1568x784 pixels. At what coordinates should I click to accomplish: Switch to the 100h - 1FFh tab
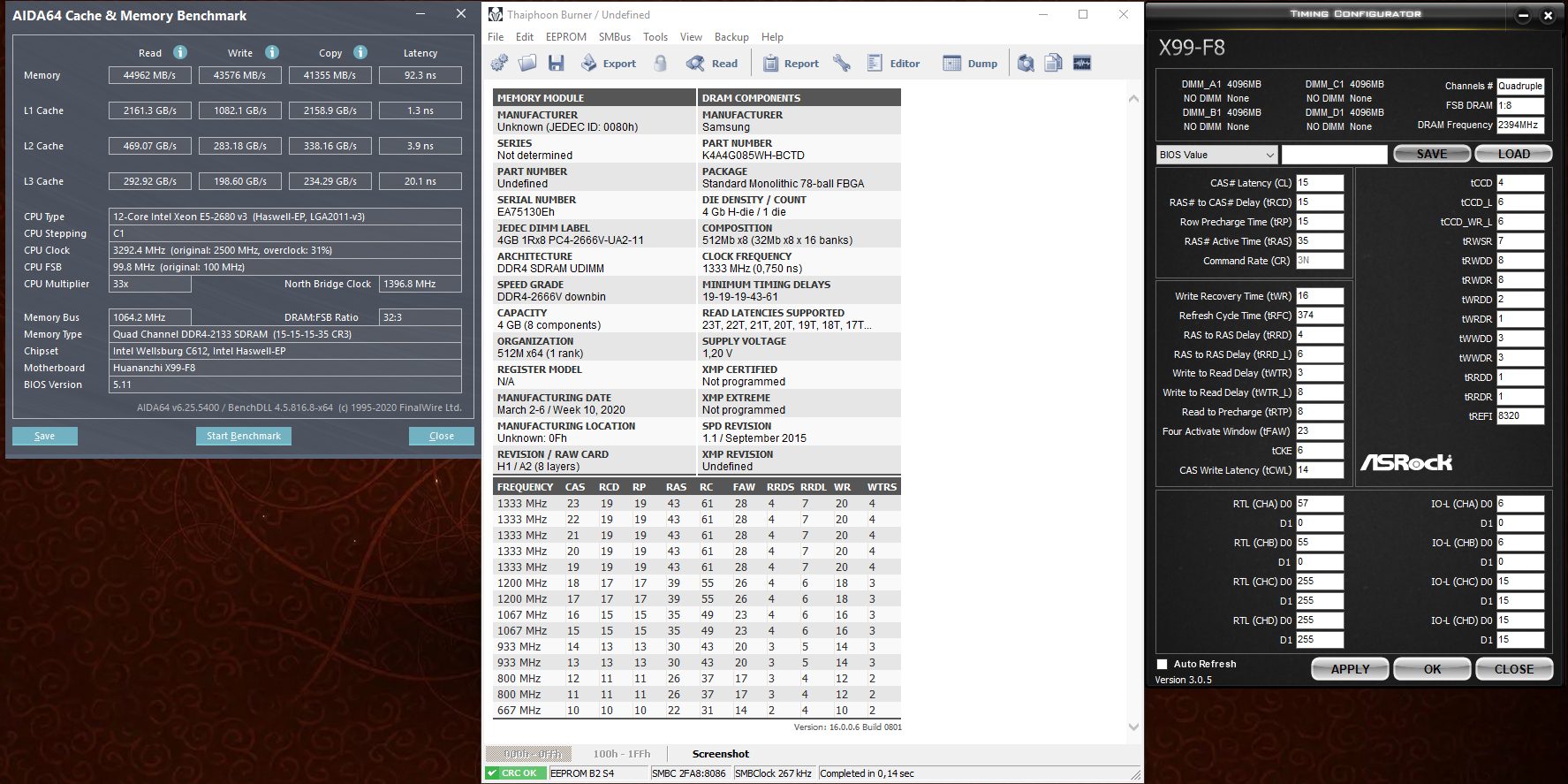pos(622,754)
